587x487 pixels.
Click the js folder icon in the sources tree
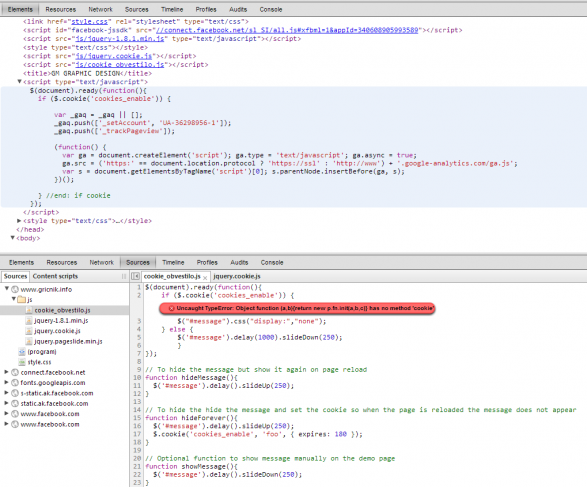pyautogui.click(x=22, y=299)
